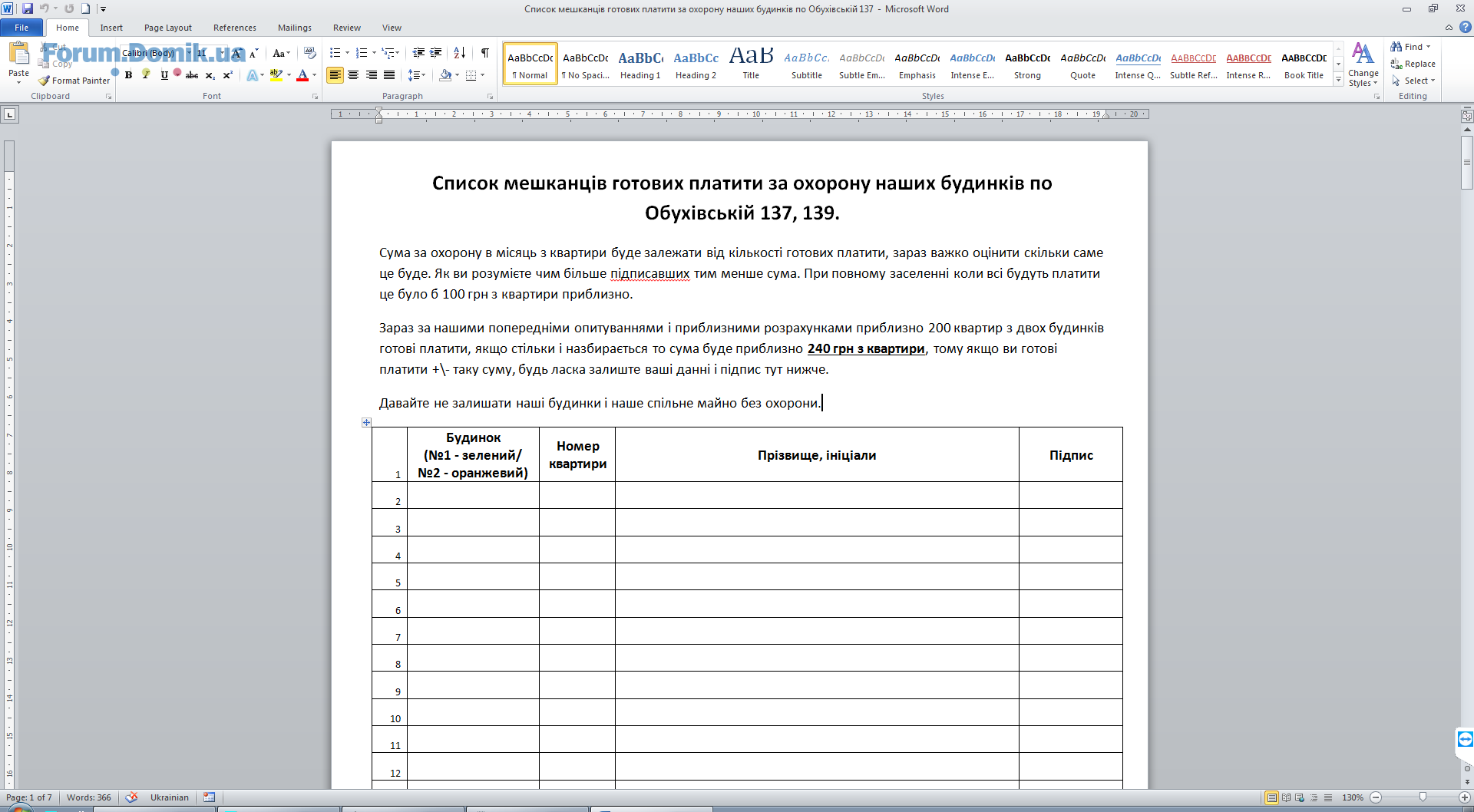Apply Title style
The width and height of the screenshot is (1474, 812).
(751, 64)
